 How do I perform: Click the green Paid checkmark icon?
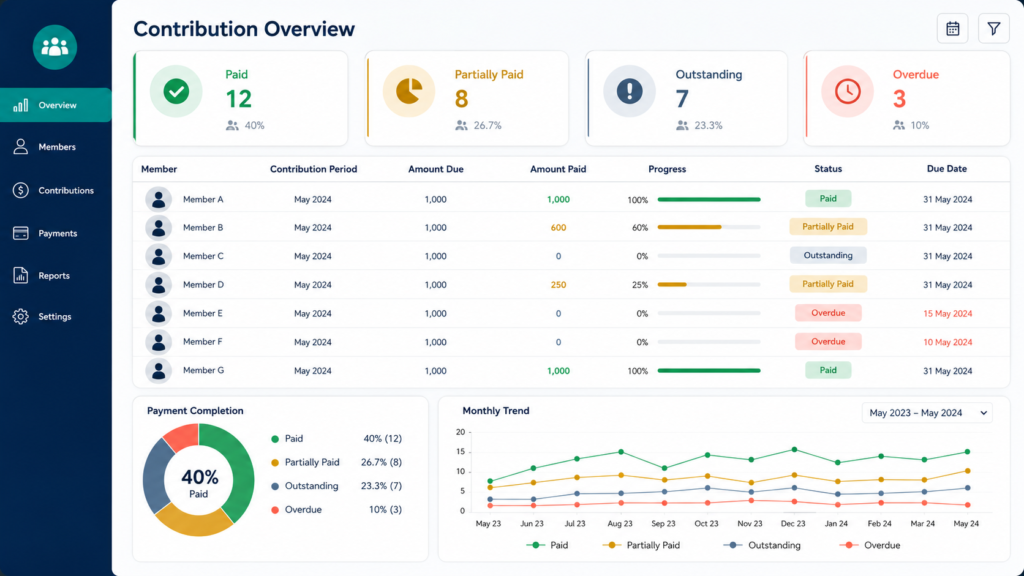coord(176,91)
